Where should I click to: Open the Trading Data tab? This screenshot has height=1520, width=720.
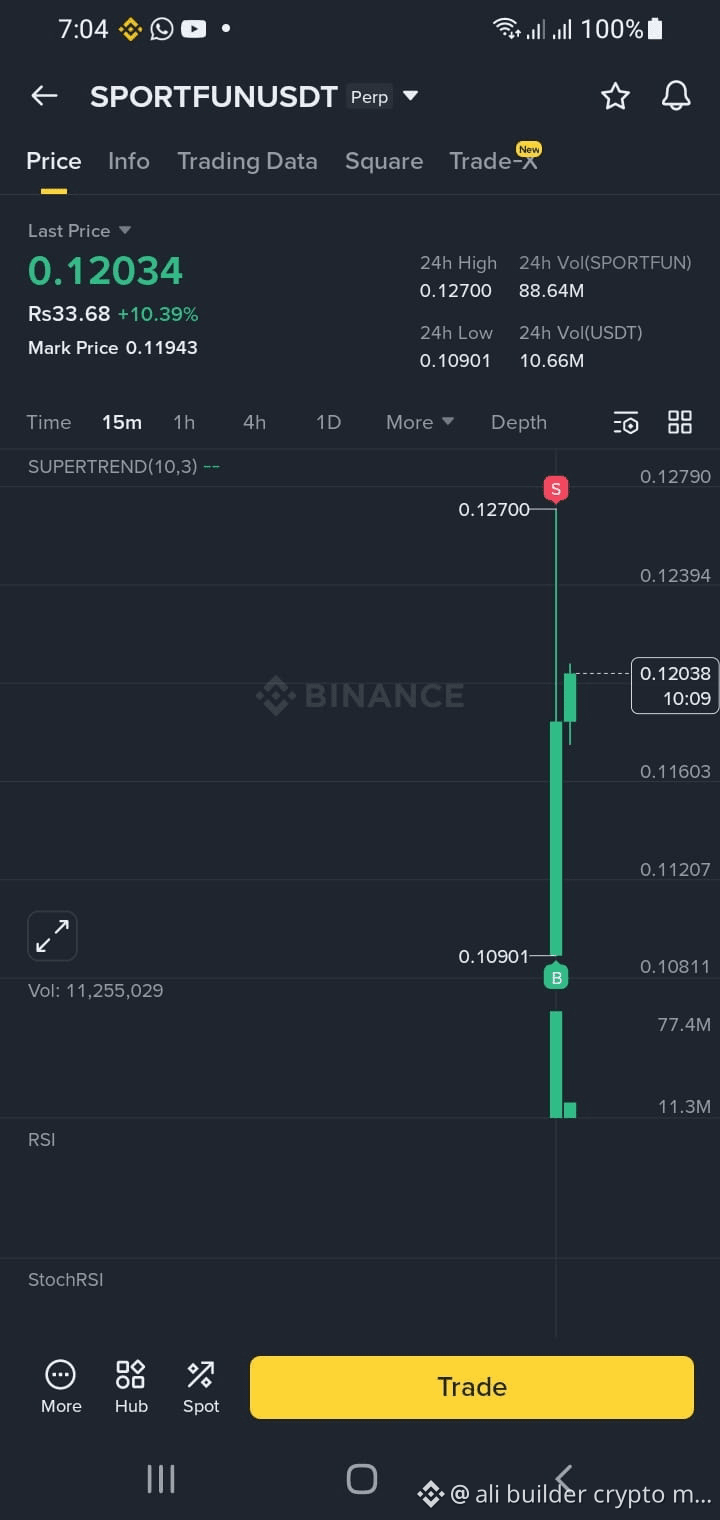(247, 162)
